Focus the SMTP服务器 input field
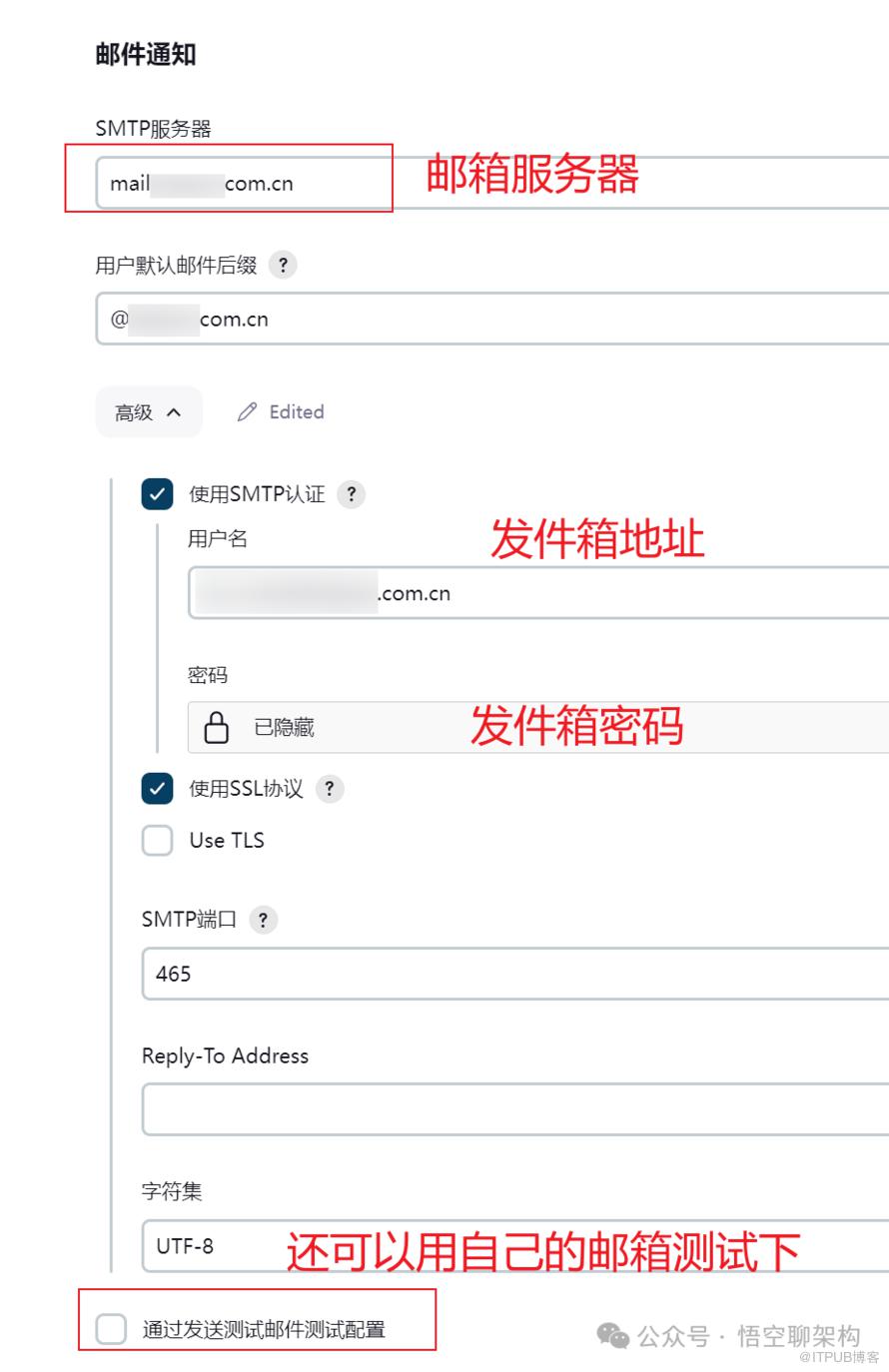The height and width of the screenshot is (1372, 889). click(492, 183)
